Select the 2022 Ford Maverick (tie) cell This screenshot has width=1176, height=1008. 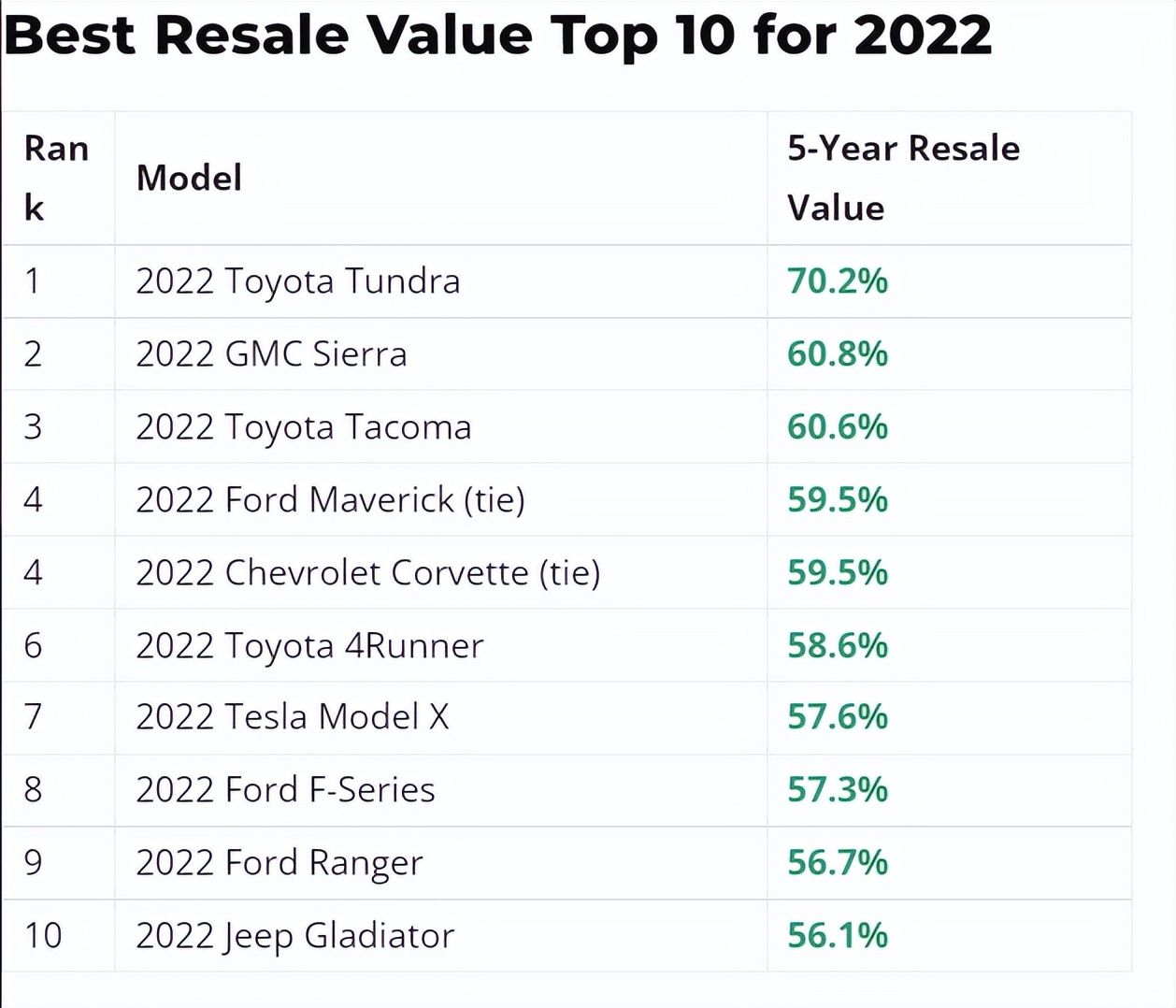coord(330,500)
